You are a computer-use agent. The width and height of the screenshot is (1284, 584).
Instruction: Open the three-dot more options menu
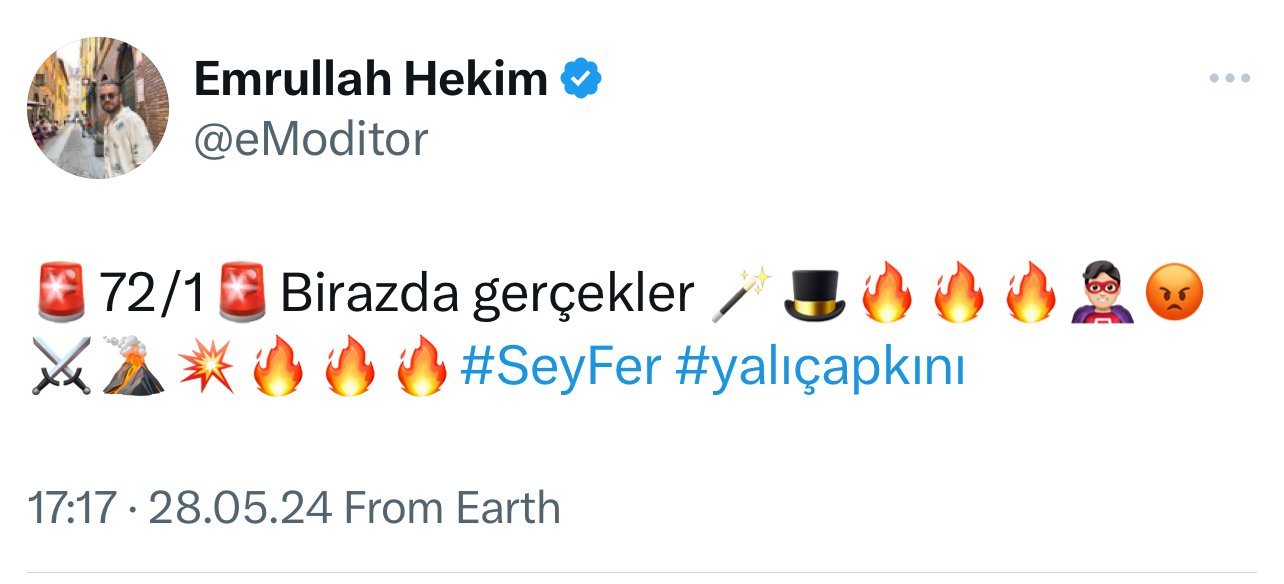pyautogui.click(x=1229, y=79)
